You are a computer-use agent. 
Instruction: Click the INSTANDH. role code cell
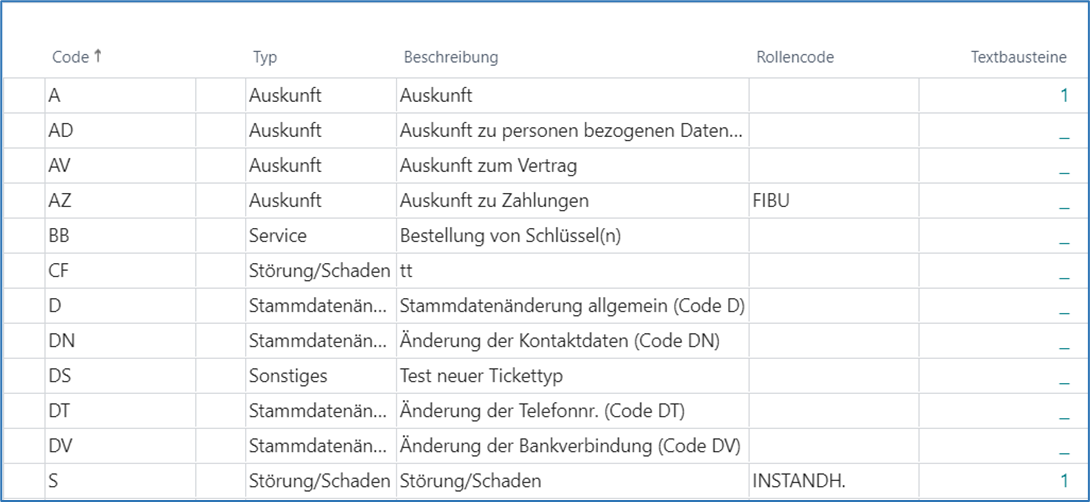[x=833, y=481]
